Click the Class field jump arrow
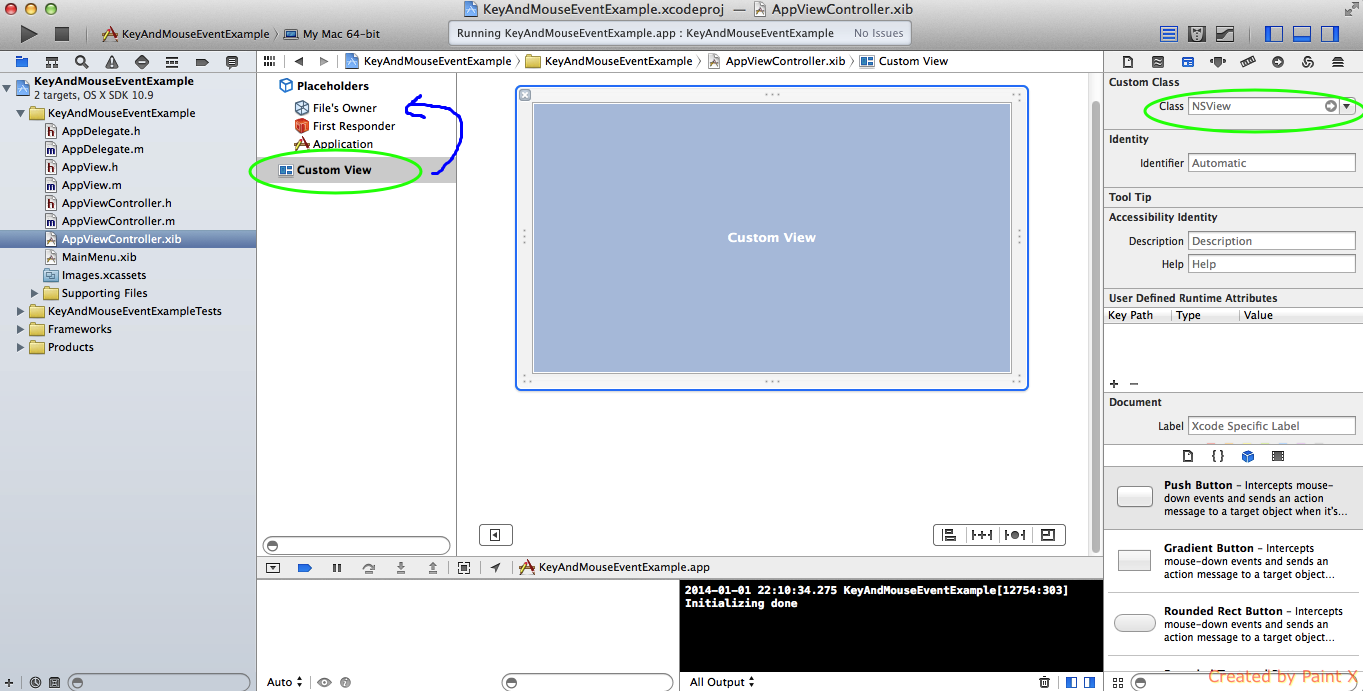Image resolution: width=1363 pixels, height=691 pixels. coord(1331,106)
